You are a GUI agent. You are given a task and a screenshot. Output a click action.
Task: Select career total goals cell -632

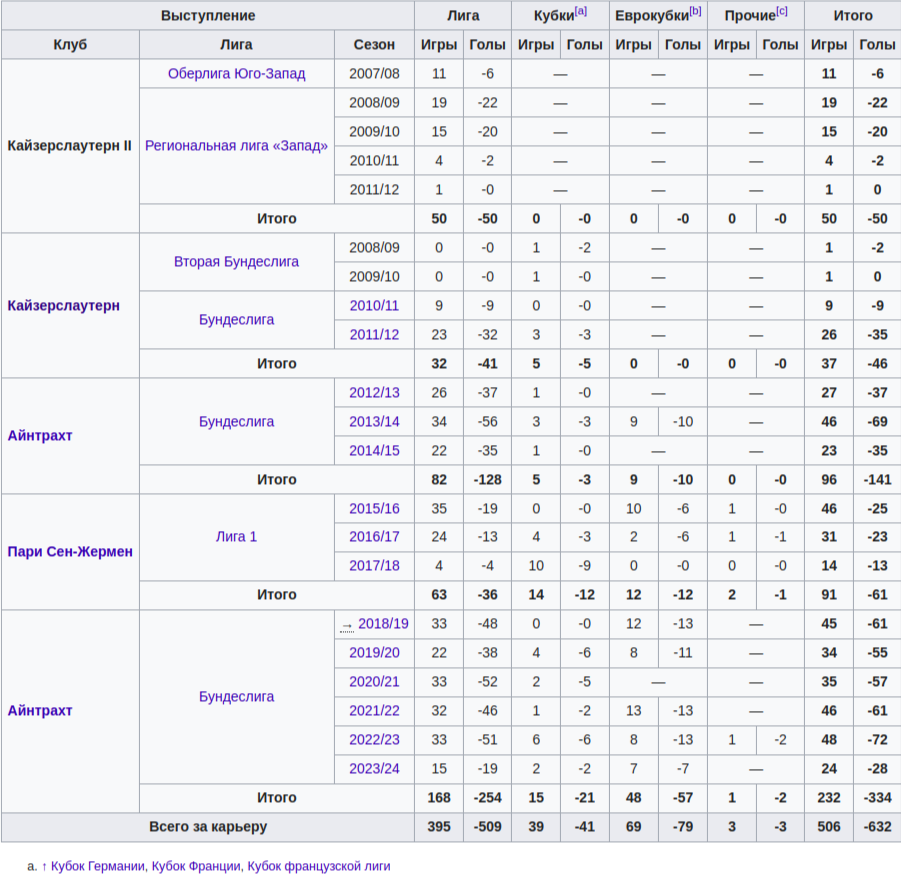[x=877, y=827]
